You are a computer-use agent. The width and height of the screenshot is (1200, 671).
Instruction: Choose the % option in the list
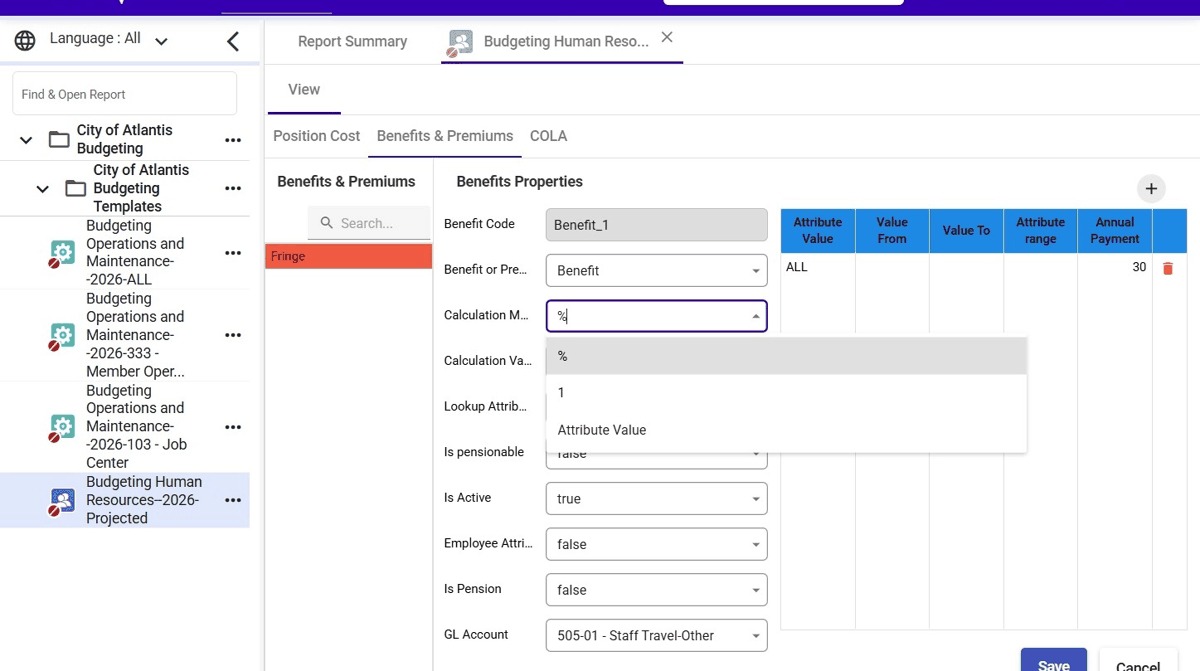coord(786,356)
